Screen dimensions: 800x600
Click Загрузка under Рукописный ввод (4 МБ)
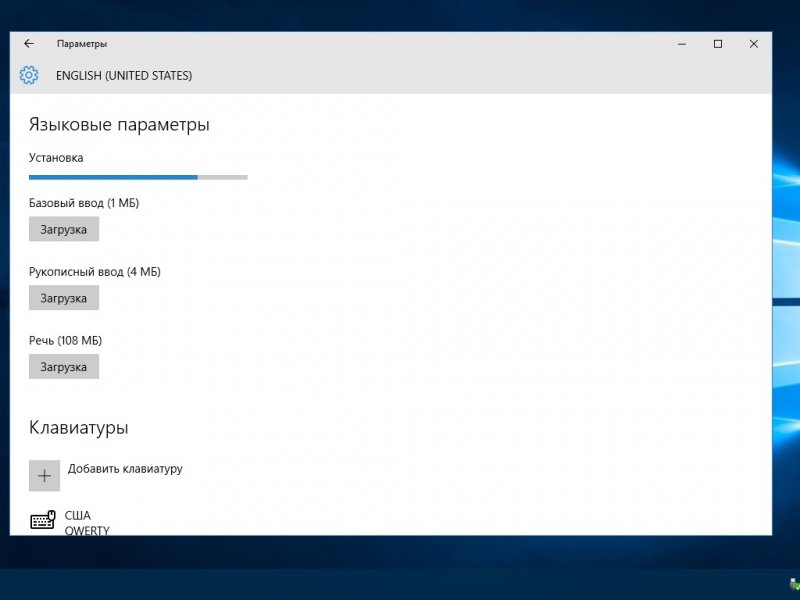64,298
